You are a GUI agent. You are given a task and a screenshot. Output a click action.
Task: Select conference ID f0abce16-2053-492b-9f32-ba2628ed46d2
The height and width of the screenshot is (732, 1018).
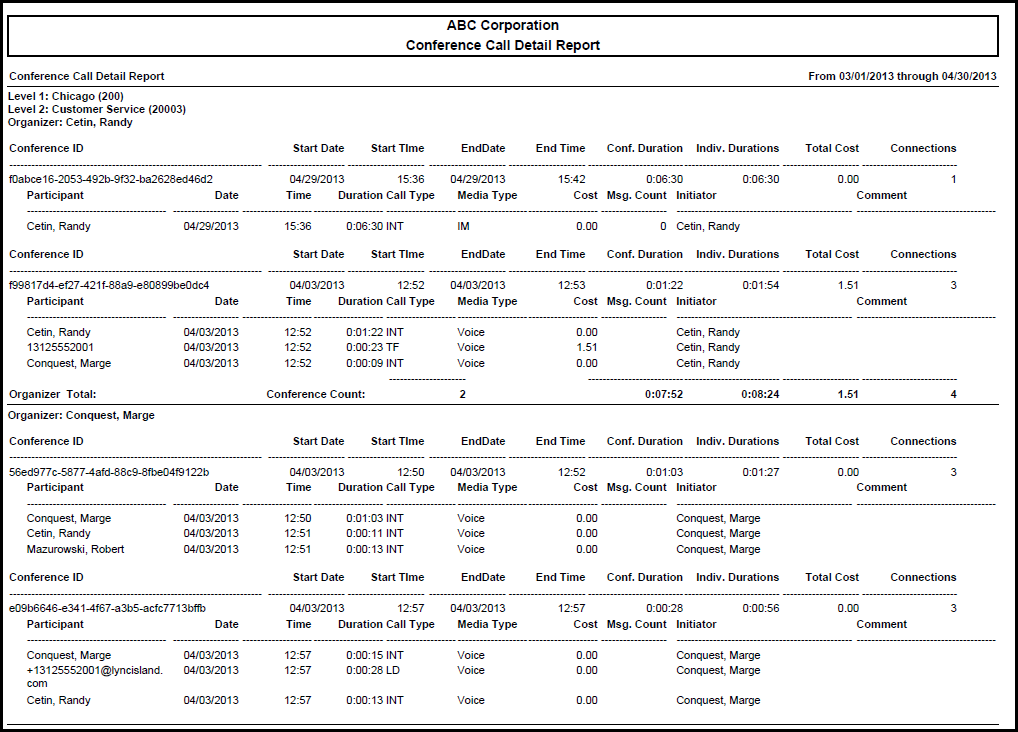pyautogui.click(x=130, y=179)
